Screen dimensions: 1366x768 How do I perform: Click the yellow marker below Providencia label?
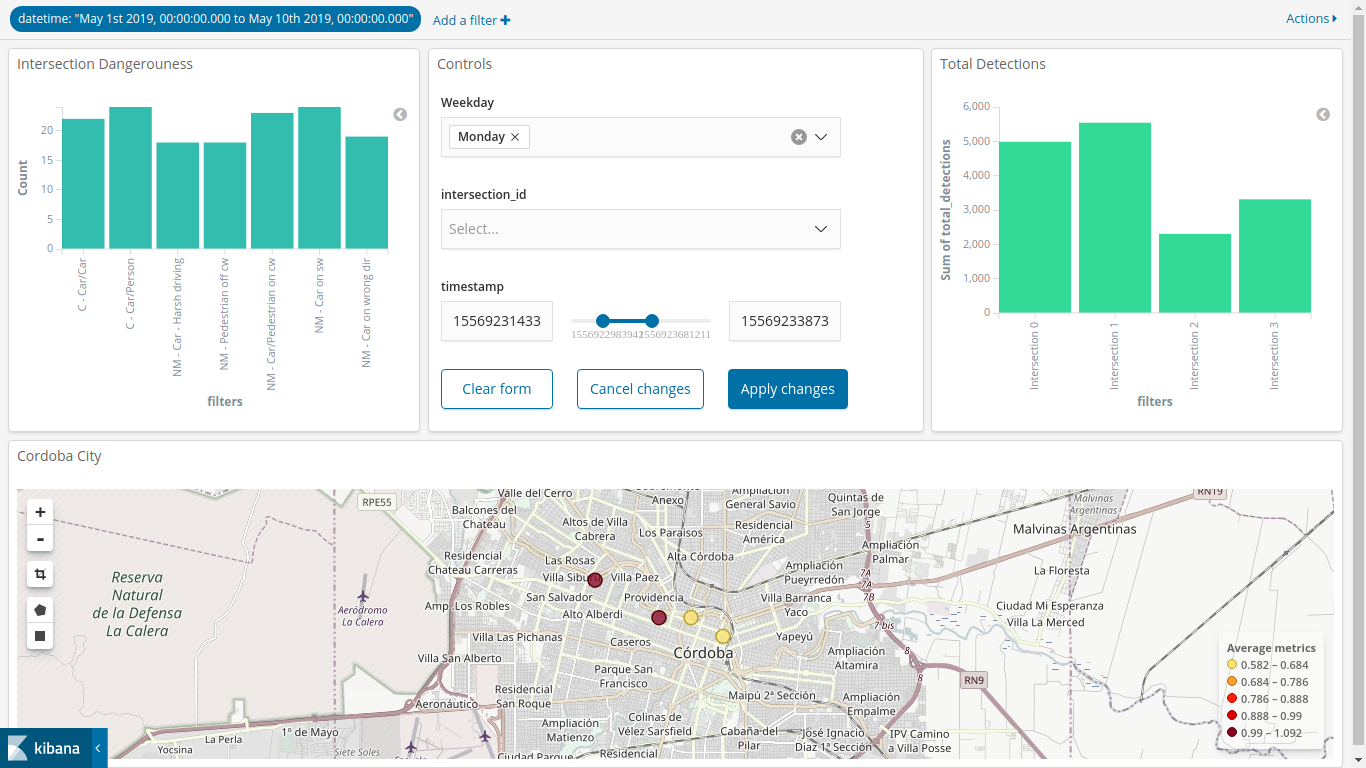[x=691, y=618]
